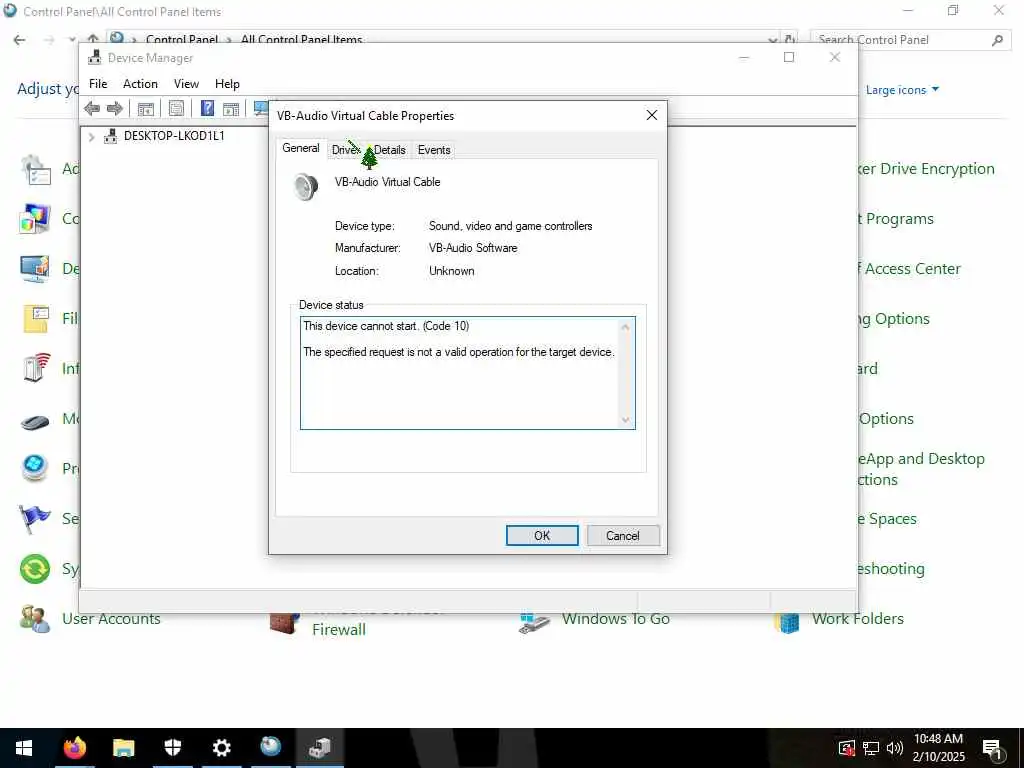Open the User Accounts icon
Screen dimensions: 1024x768
pos(35,618)
